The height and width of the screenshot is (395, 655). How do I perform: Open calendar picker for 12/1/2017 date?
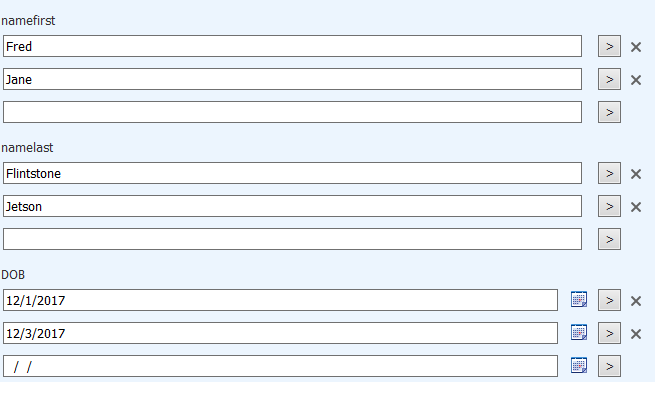click(x=579, y=300)
